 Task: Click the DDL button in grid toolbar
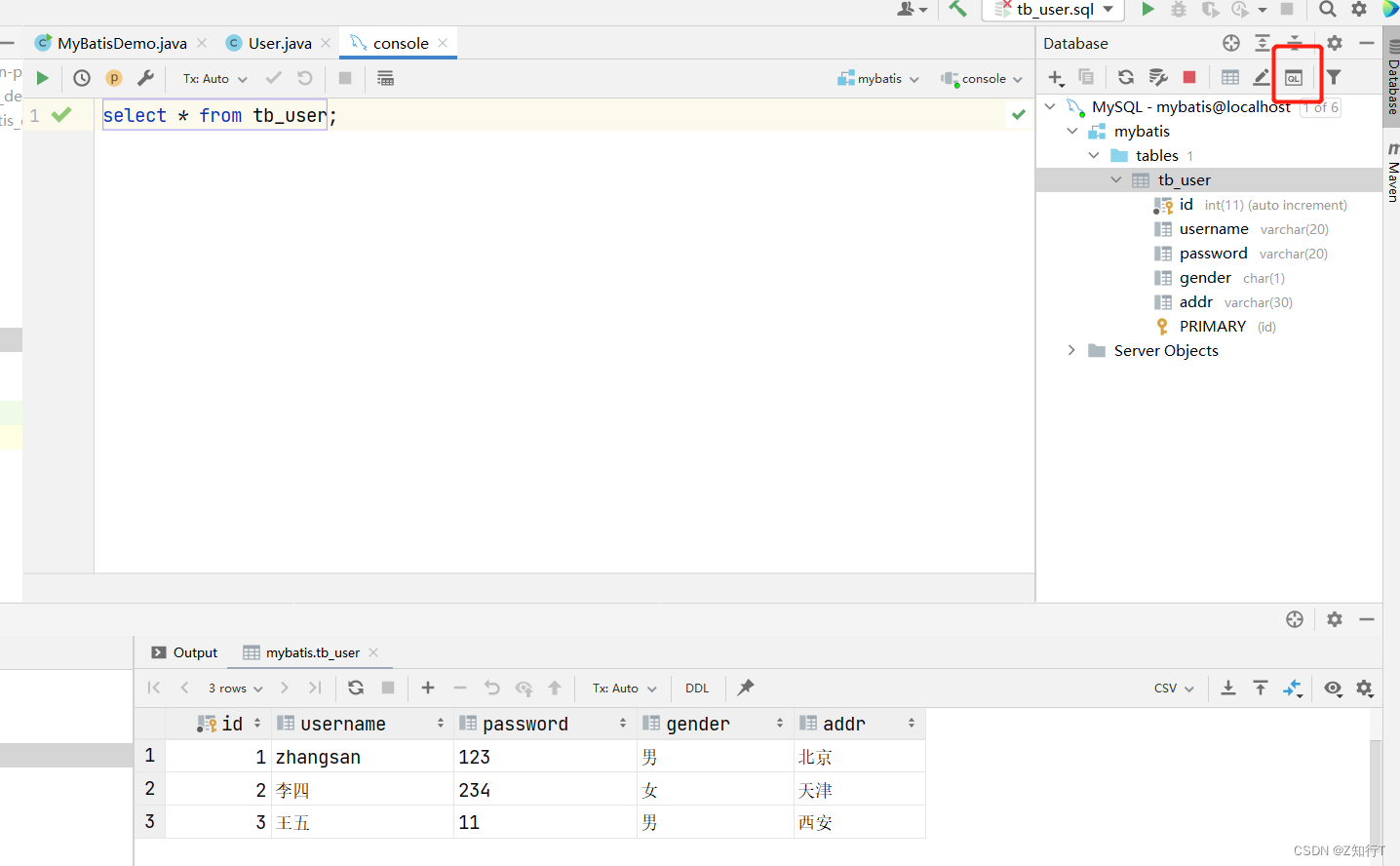point(697,688)
